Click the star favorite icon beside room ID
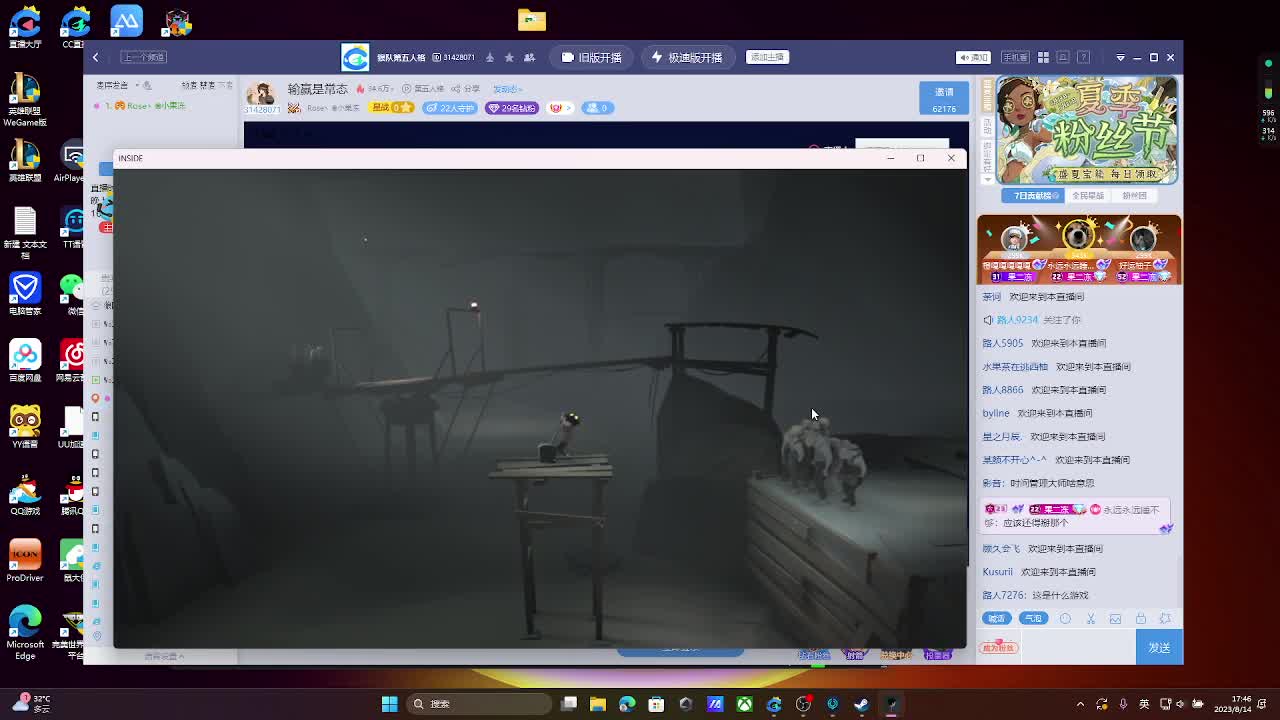Image resolution: width=1280 pixels, height=720 pixels. pos(509,57)
